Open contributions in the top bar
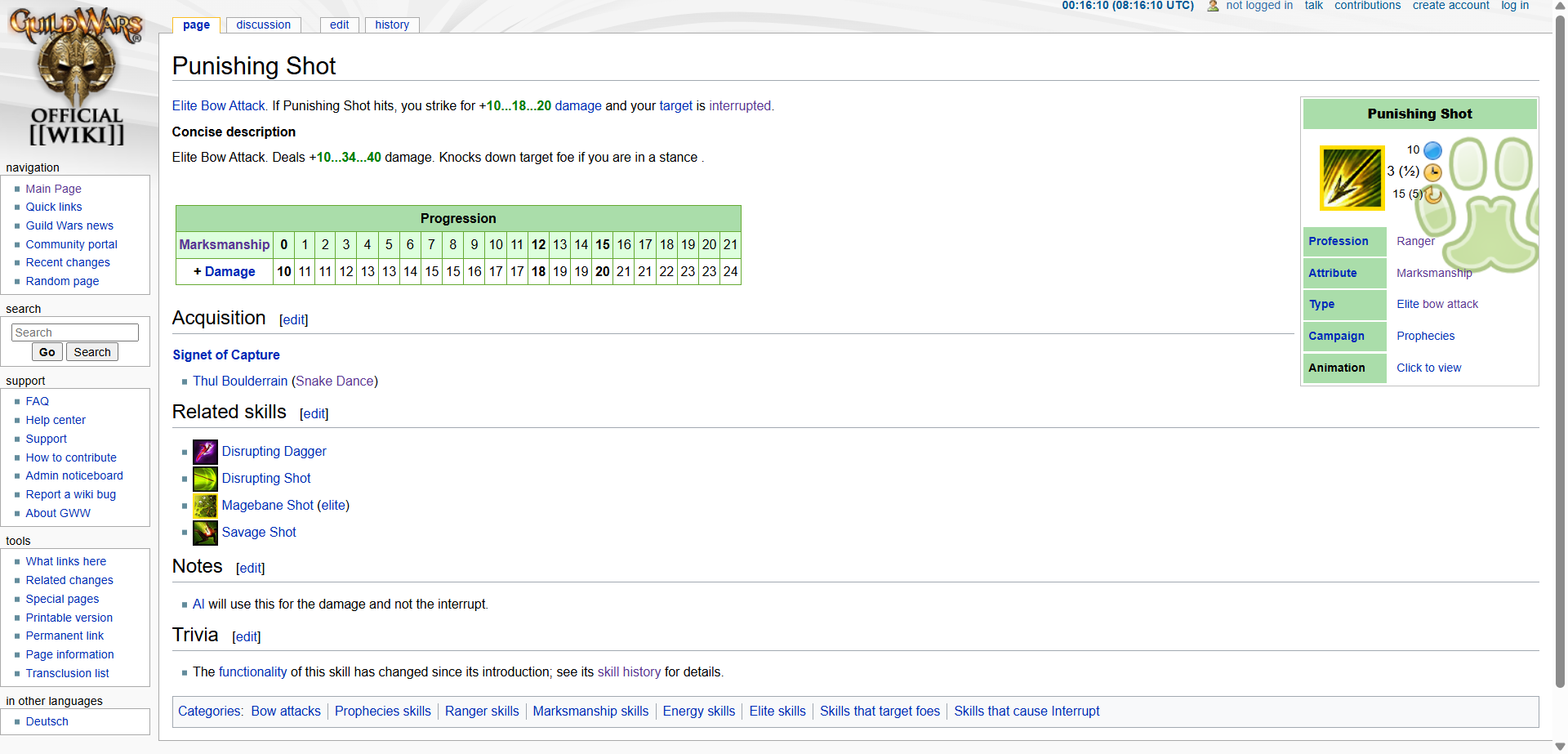This screenshot has height=754, width=1568. [1367, 6]
